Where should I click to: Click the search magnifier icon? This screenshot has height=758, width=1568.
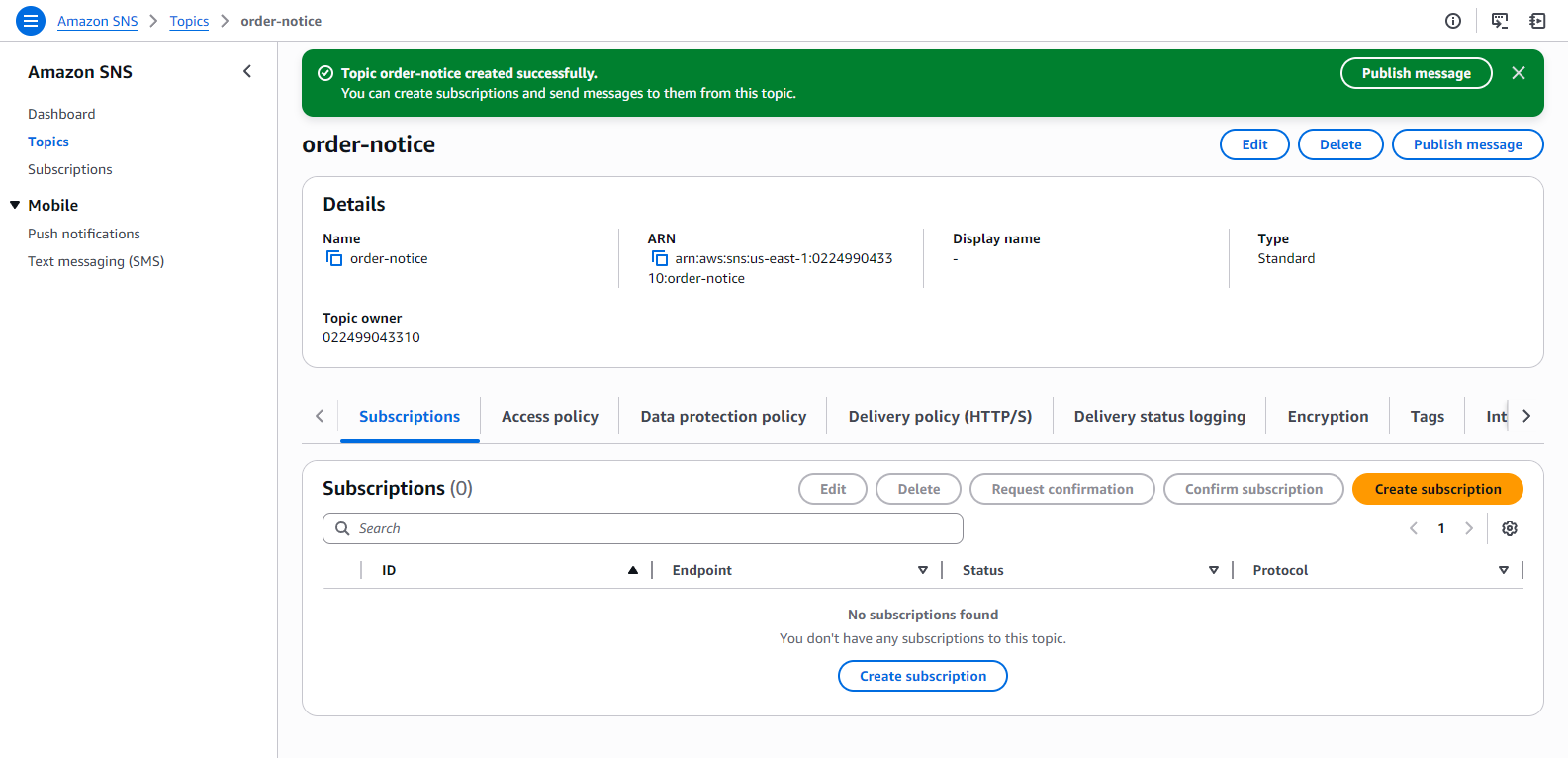tap(342, 528)
